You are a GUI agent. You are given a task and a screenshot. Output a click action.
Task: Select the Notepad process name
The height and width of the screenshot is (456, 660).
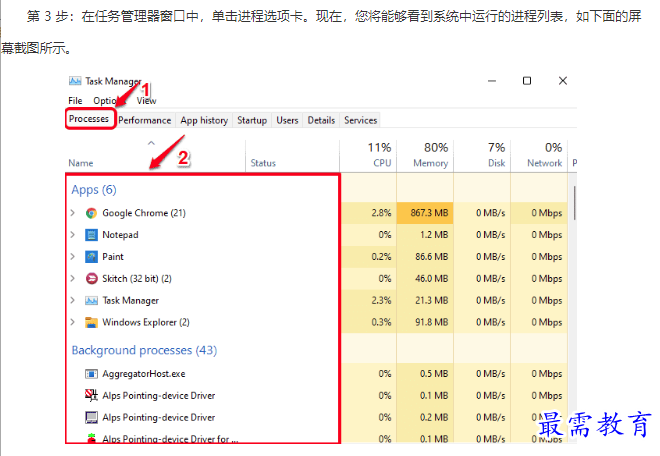click(x=120, y=235)
